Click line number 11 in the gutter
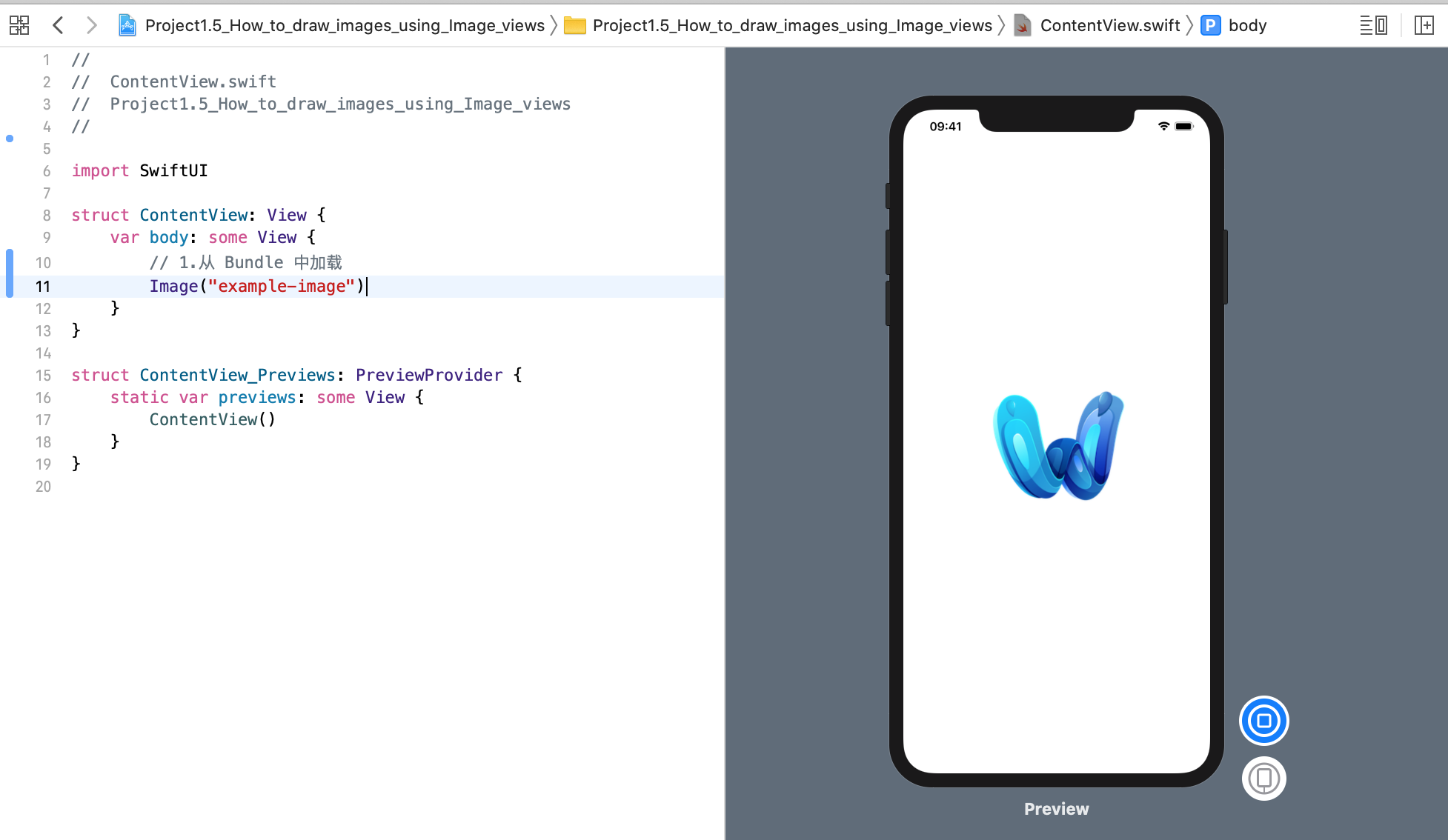 coord(43,287)
